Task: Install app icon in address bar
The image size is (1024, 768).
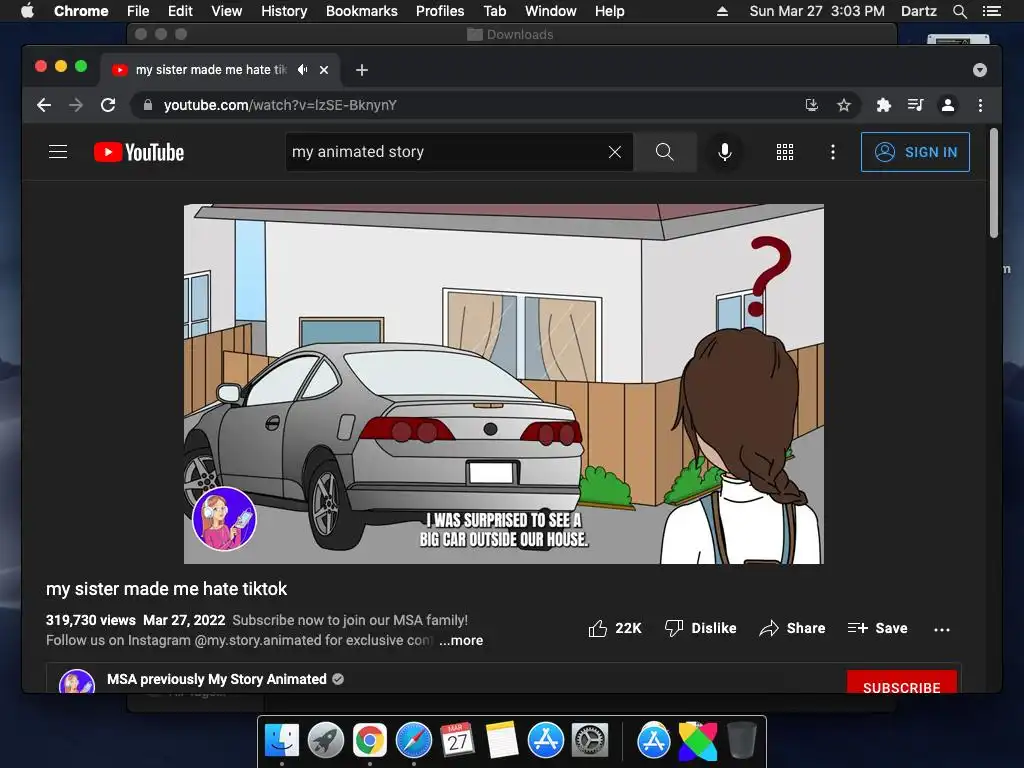Action: click(x=812, y=105)
